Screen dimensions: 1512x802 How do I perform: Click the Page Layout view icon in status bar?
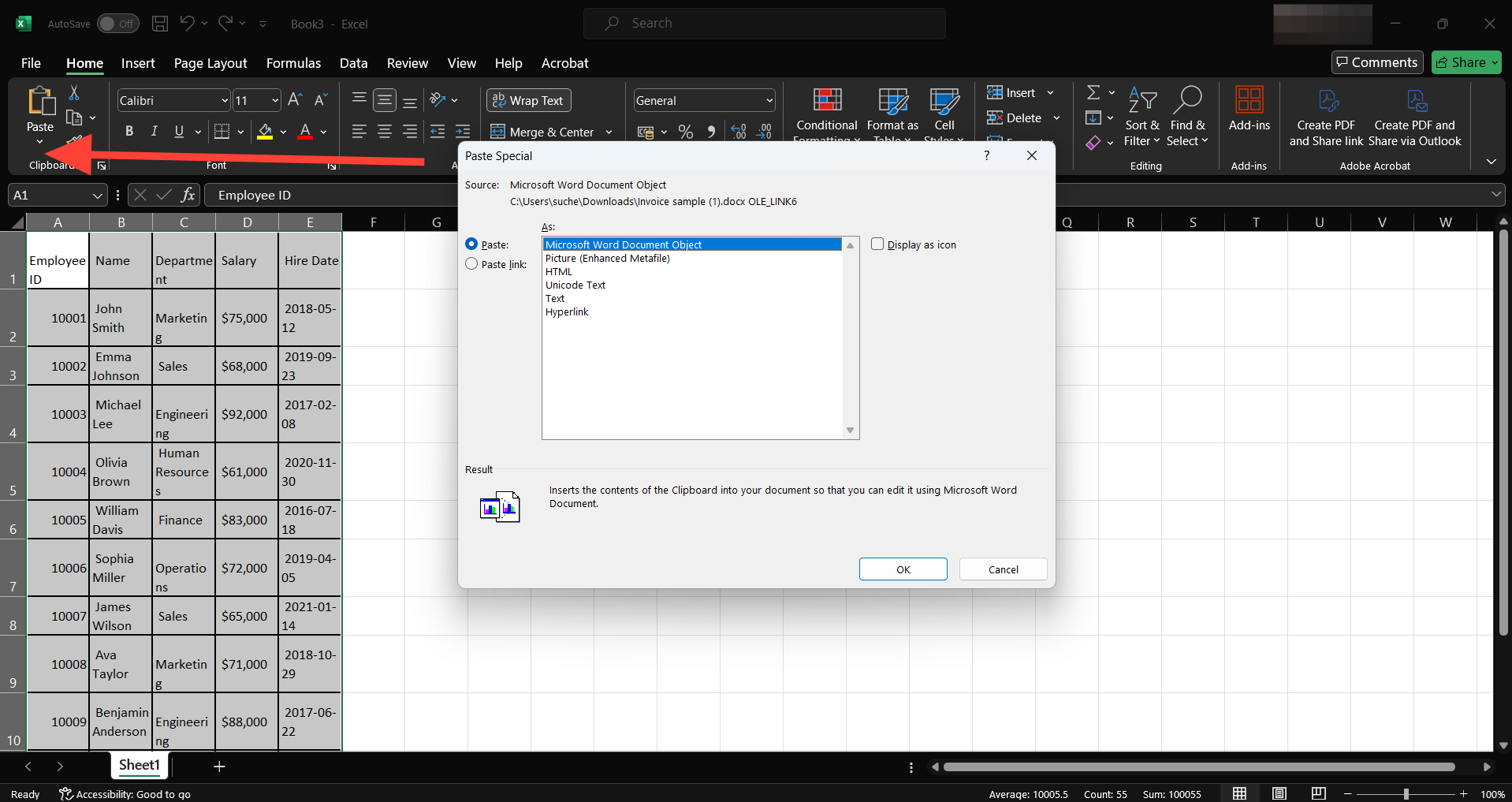[1279, 793]
